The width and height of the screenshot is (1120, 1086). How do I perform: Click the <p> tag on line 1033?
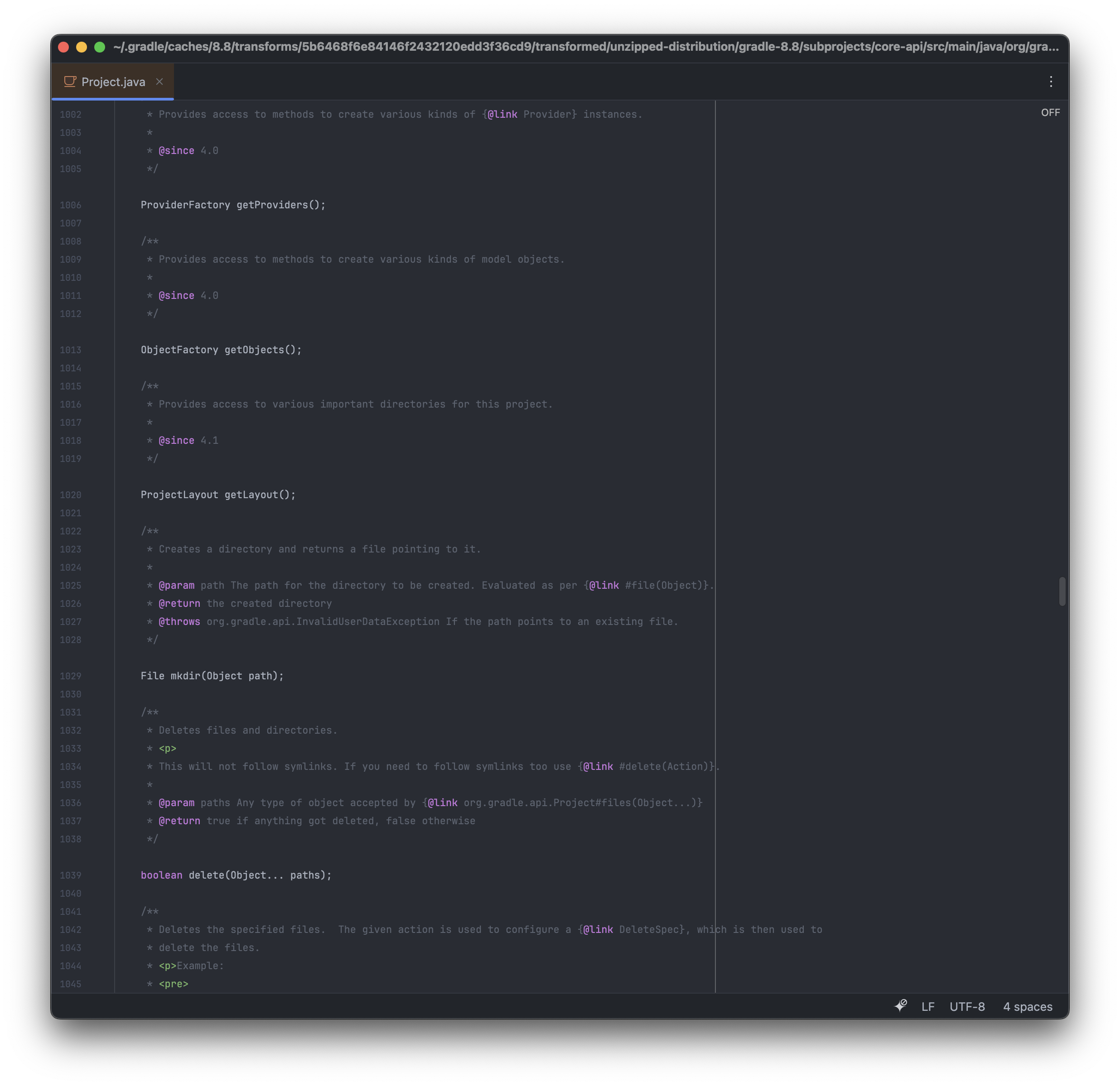tap(167, 748)
